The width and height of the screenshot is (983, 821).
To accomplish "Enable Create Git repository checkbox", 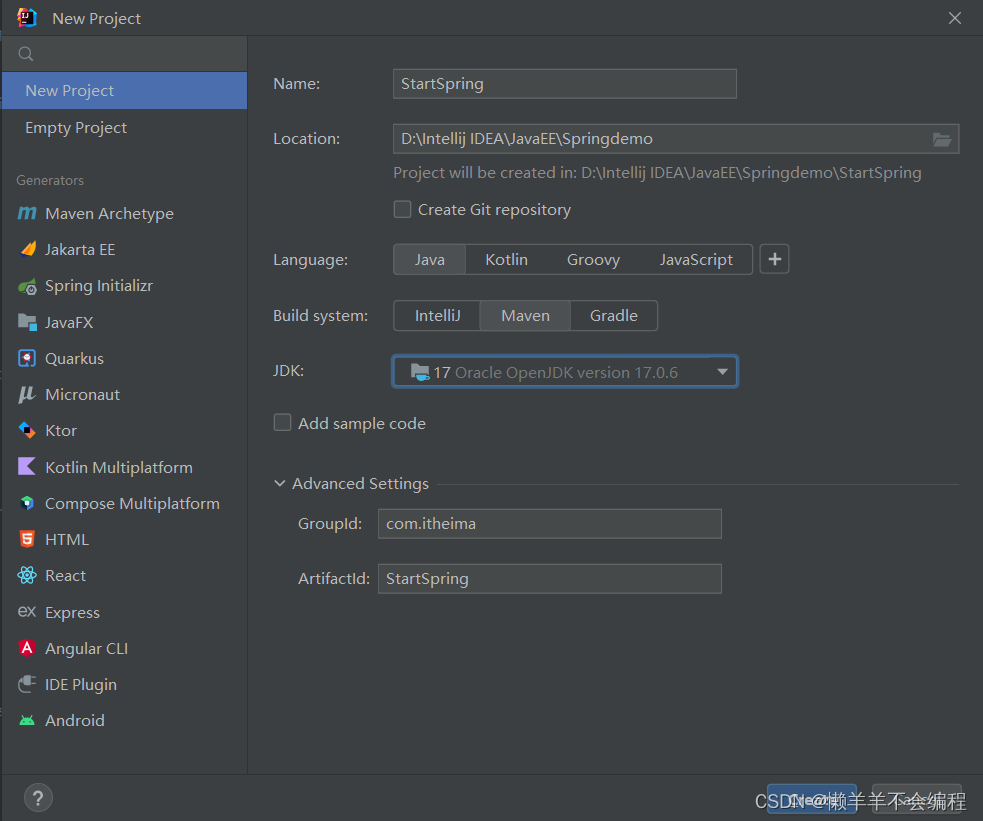I will click(402, 209).
